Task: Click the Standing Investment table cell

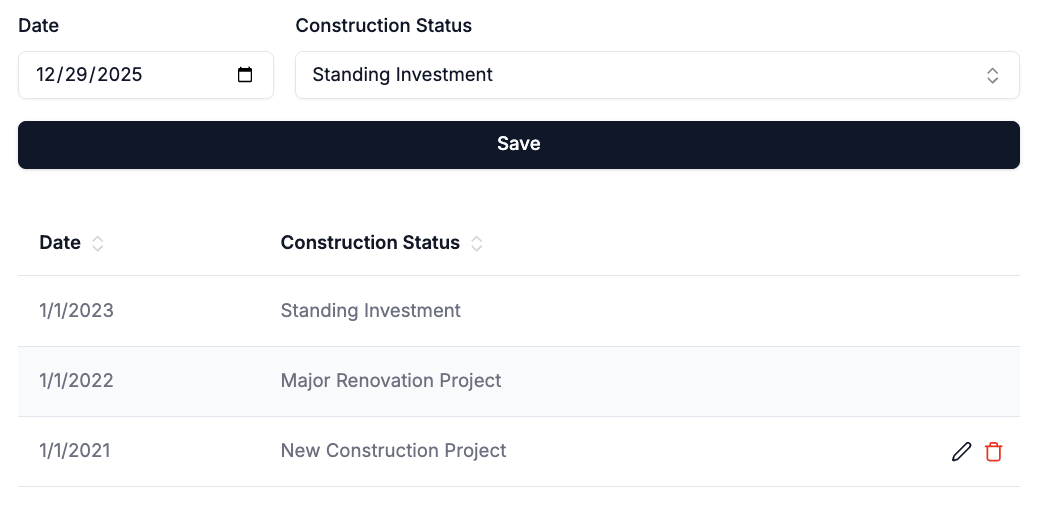Action: point(371,310)
